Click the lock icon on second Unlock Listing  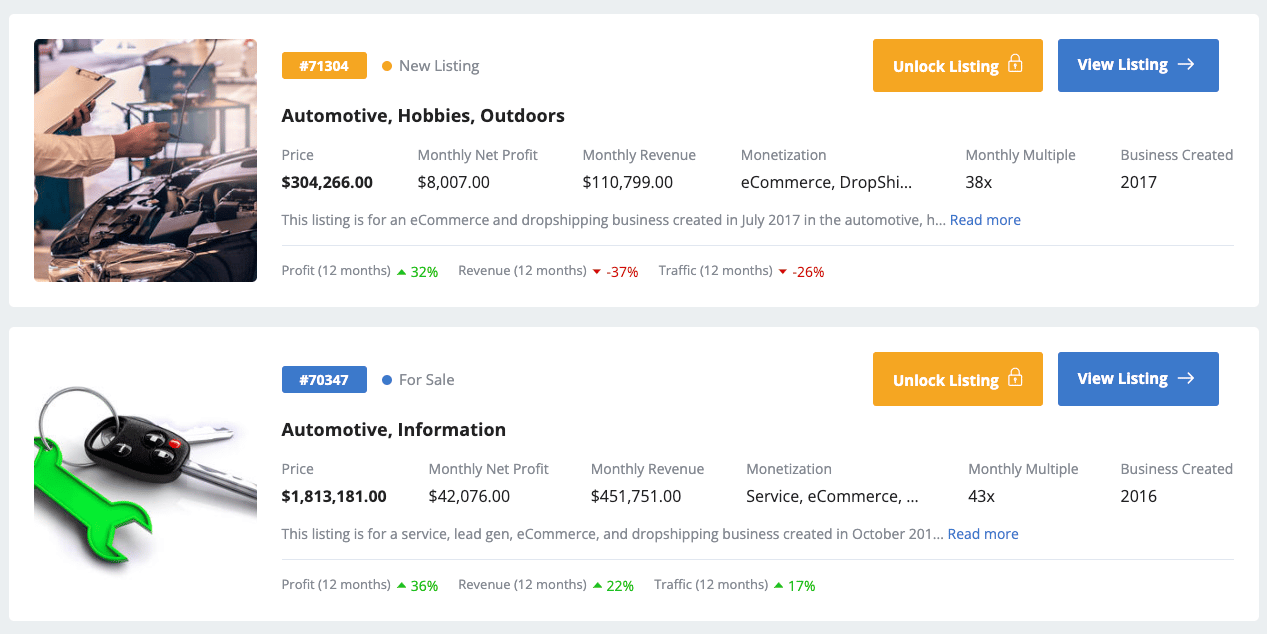(1015, 378)
